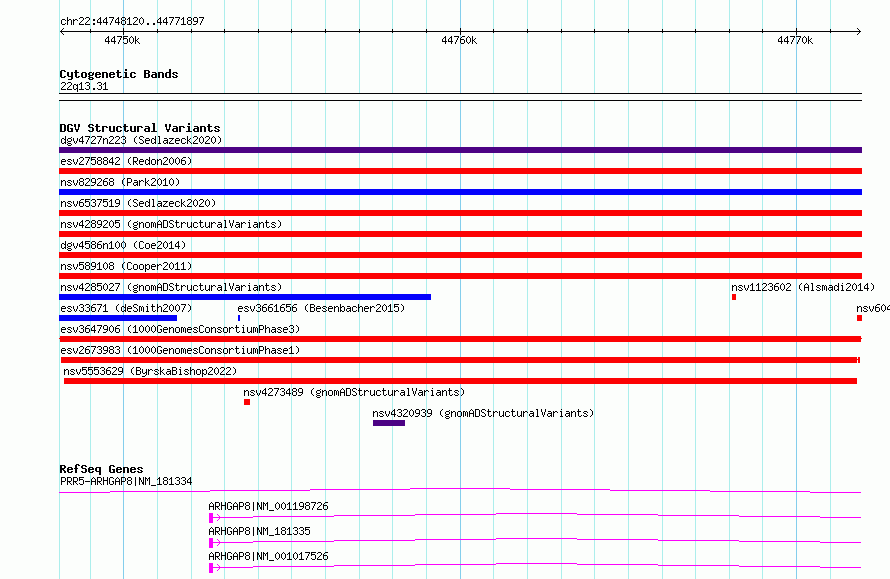
Task: Click the dgv4727n223 (Sedlazeck2020) variant label
Action: [141, 140]
